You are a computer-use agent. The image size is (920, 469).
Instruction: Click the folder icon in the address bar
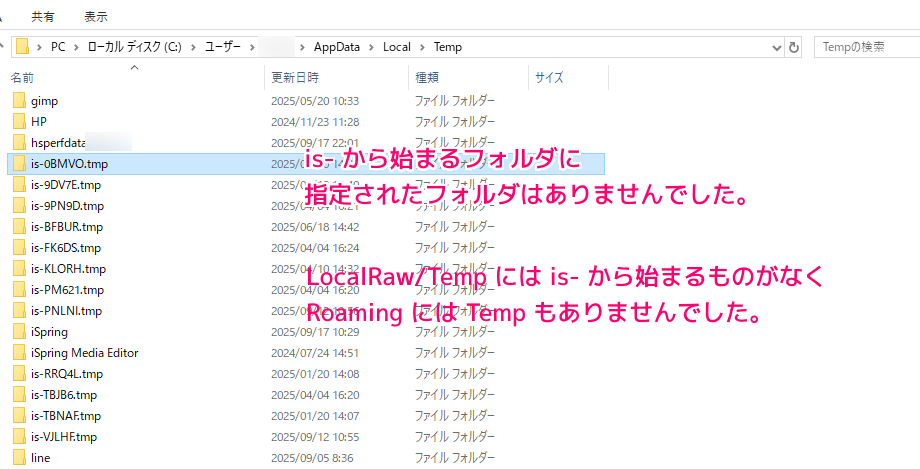pyautogui.click(x=22, y=47)
